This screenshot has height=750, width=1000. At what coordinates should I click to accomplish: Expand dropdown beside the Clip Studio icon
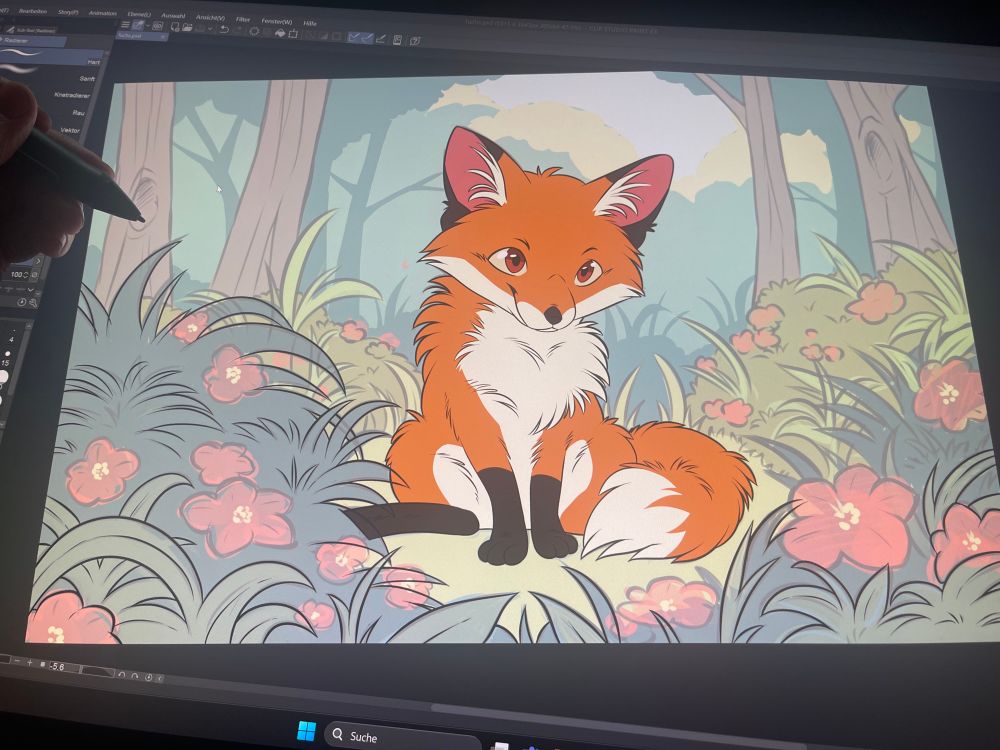point(148,26)
